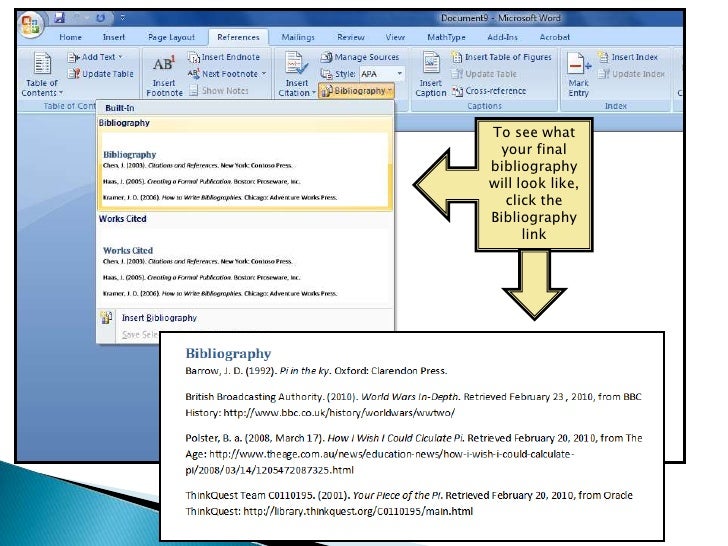The image size is (728, 546).
Task: Click the Bibliography heading in document preview
Action: point(228,353)
